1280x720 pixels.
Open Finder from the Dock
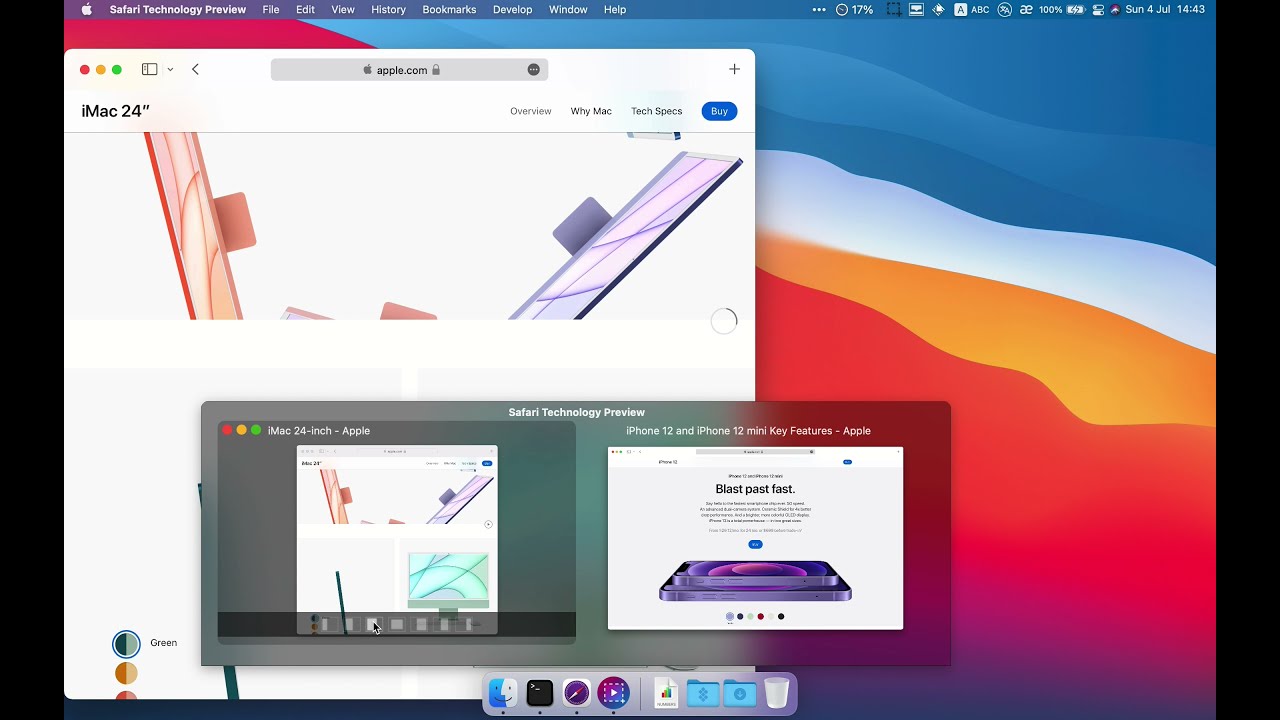pos(503,693)
